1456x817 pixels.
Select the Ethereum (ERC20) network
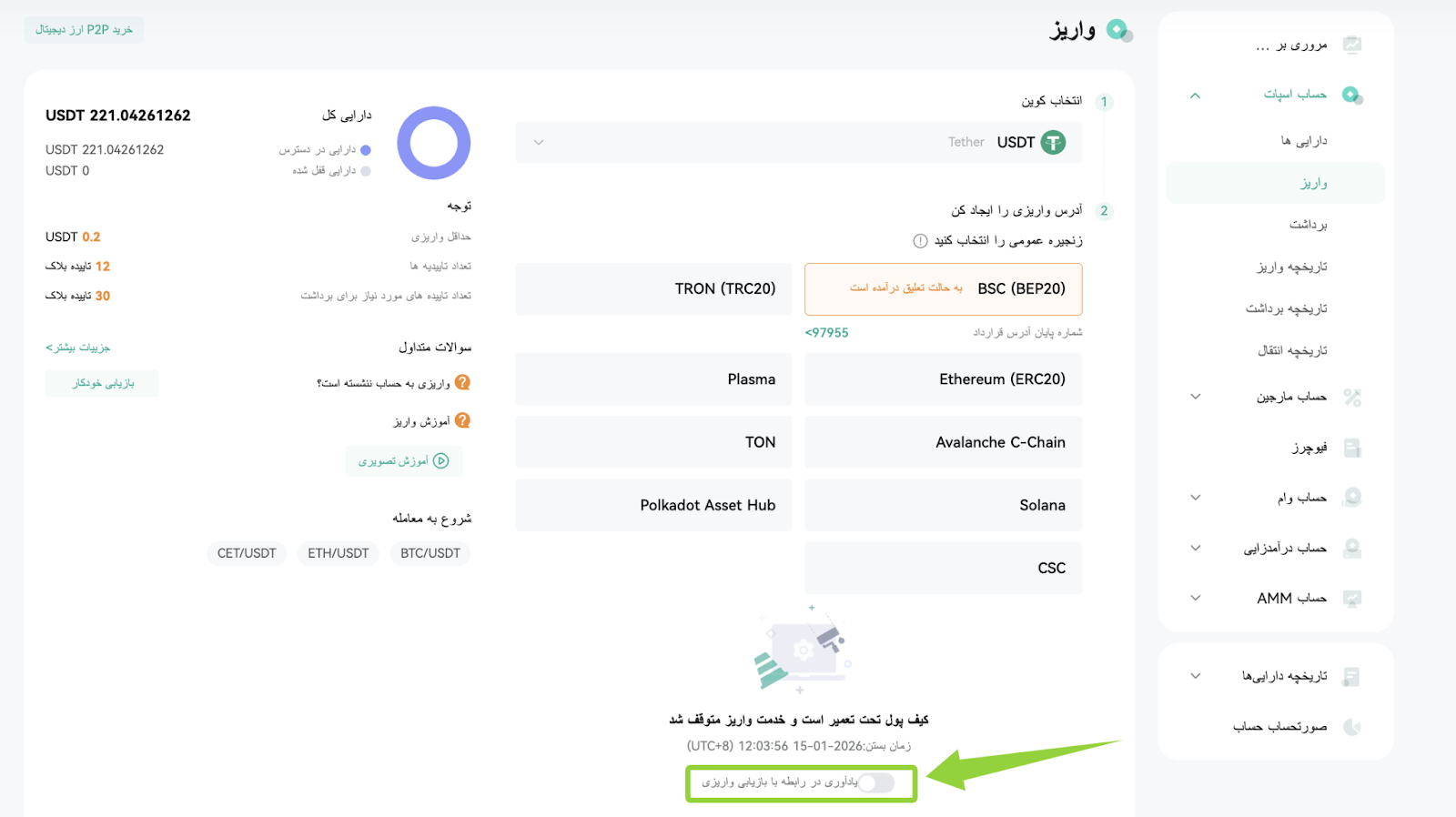coord(944,379)
